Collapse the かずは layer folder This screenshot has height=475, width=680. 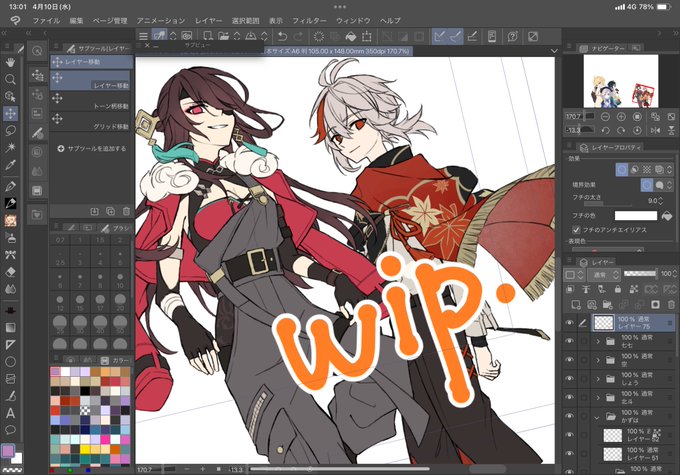(x=598, y=417)
